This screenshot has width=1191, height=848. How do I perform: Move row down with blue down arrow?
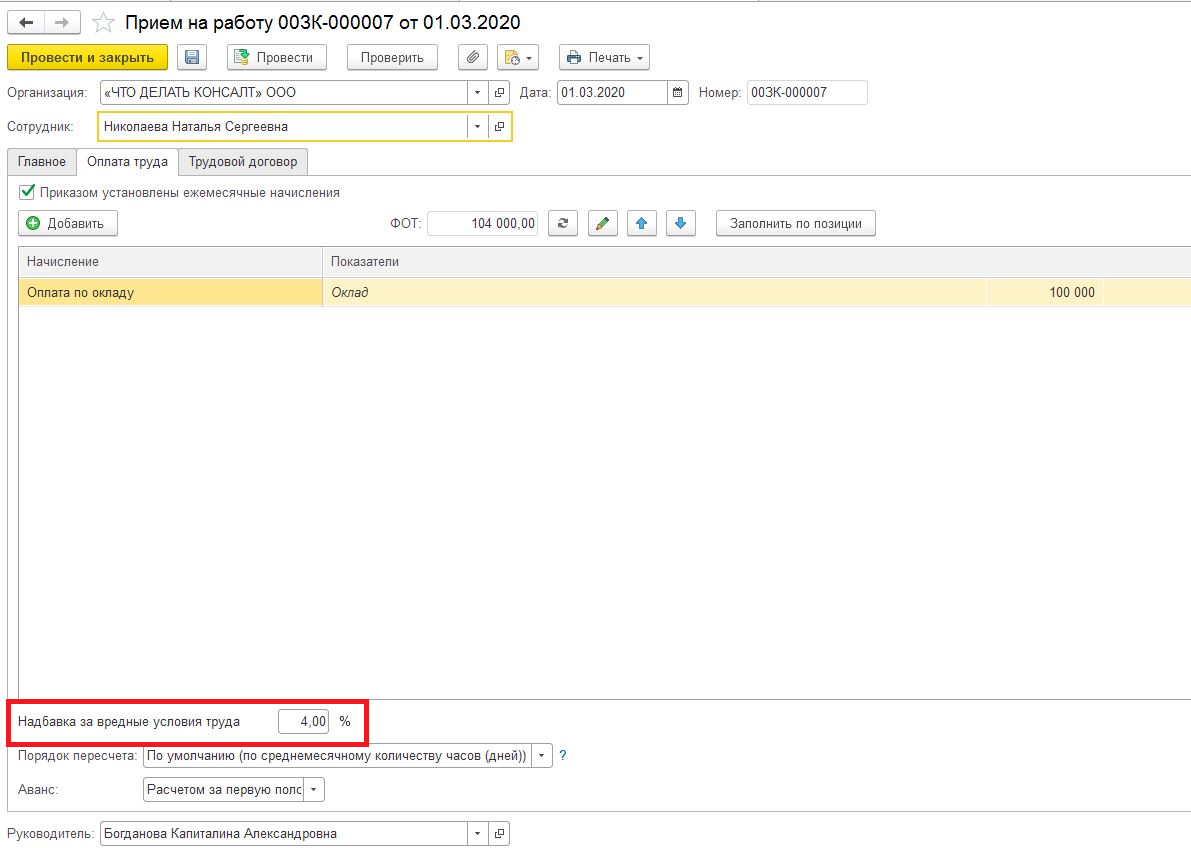click(x=680, y=223)
